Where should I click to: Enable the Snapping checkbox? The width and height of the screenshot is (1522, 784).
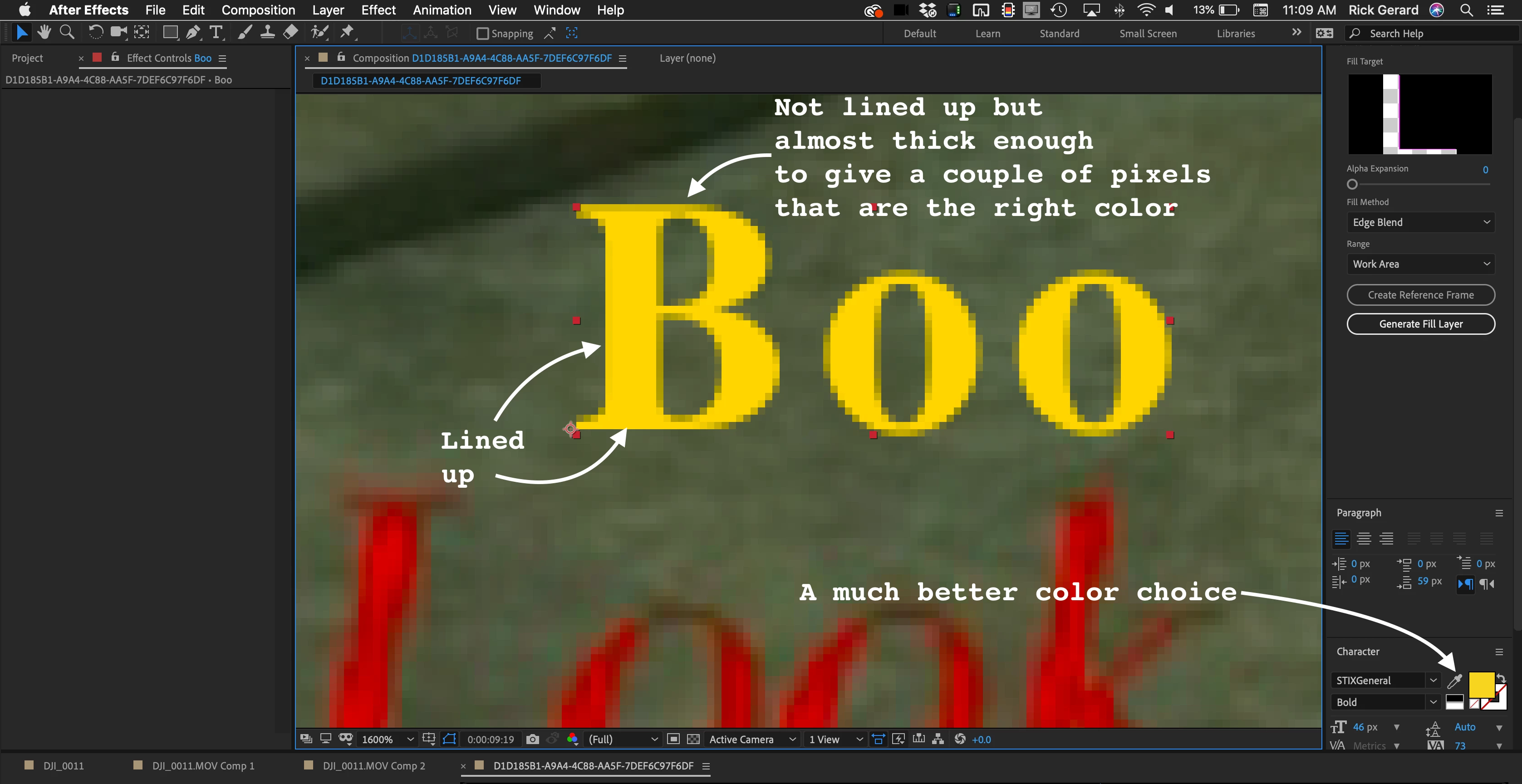[483, 34]
